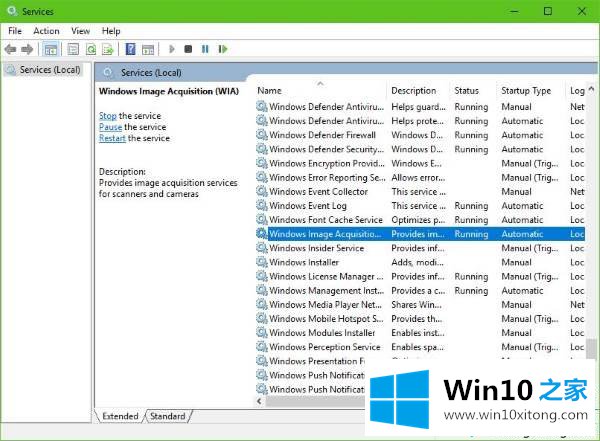Image resolution: width=600 pixels, height=441 pixels.
Task: Click the Helps guard... description cell
Action: pos(418,107)
